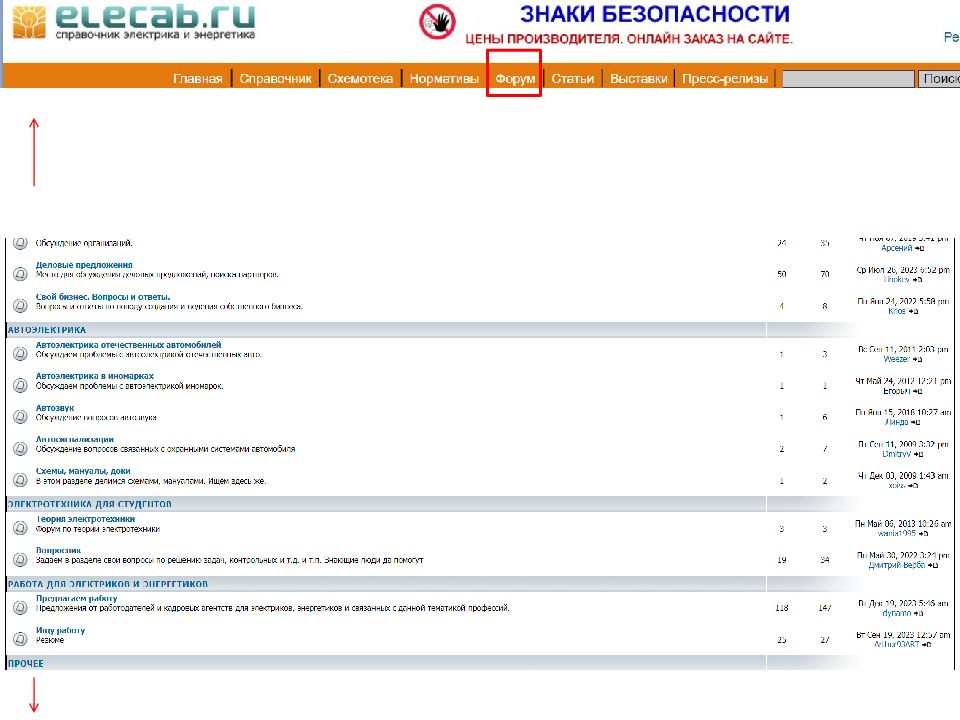The height and width of the screenshot is (720, 960).
Task: Click the no-hand safety sign banner icon
Action: coord(436,21)
